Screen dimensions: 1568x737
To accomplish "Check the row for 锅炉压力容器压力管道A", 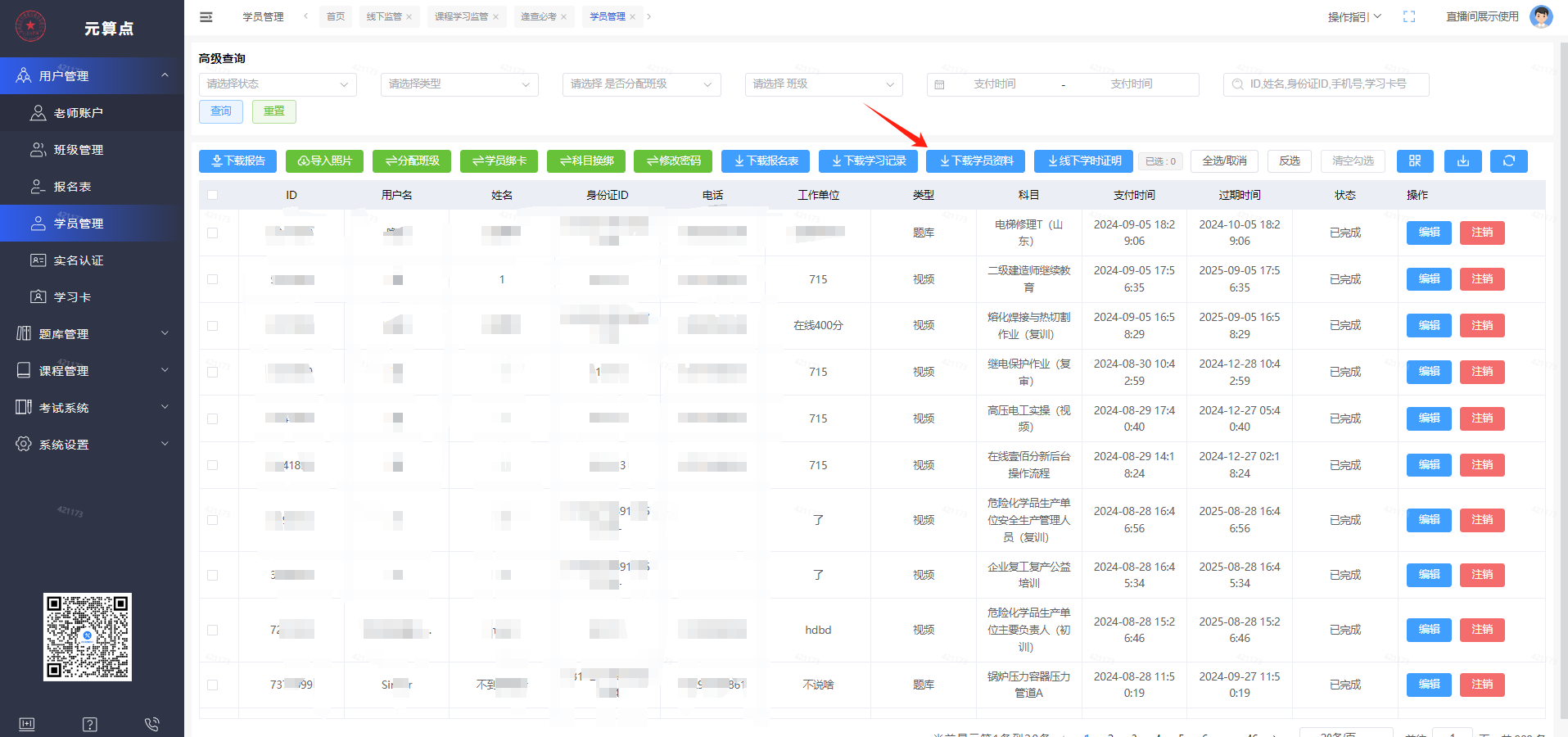I will 213,685.
